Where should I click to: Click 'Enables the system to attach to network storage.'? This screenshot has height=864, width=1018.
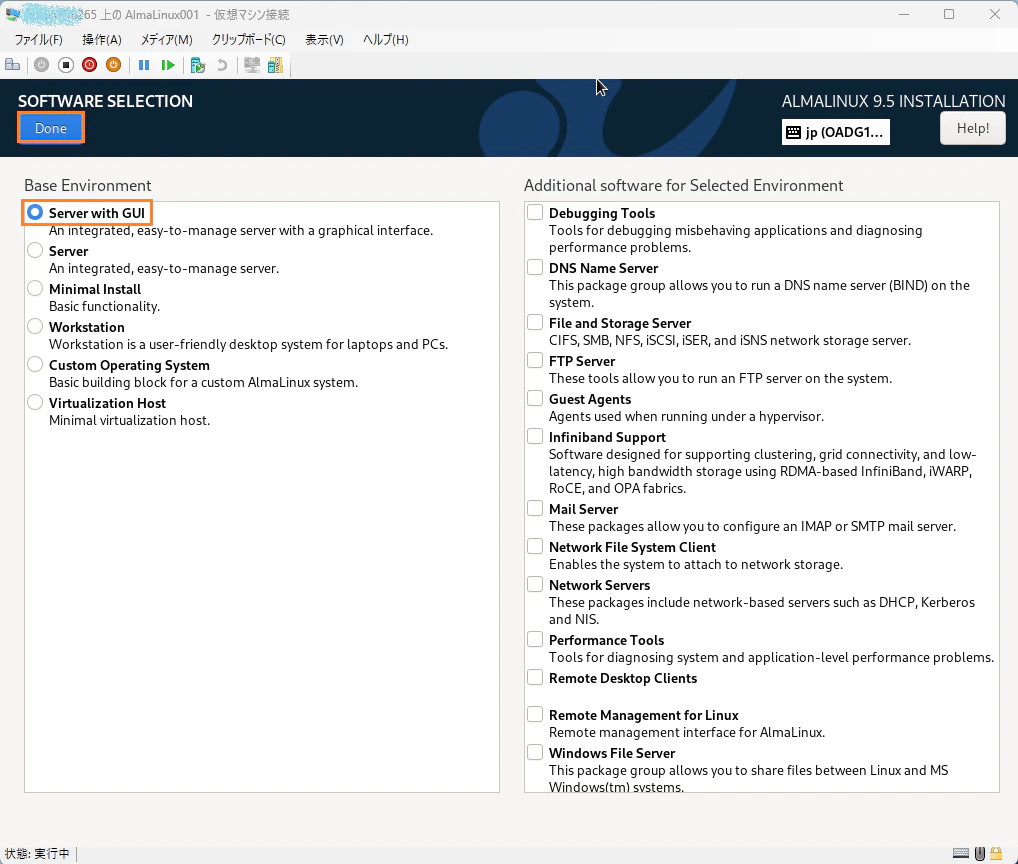click(x=696, y=564)
